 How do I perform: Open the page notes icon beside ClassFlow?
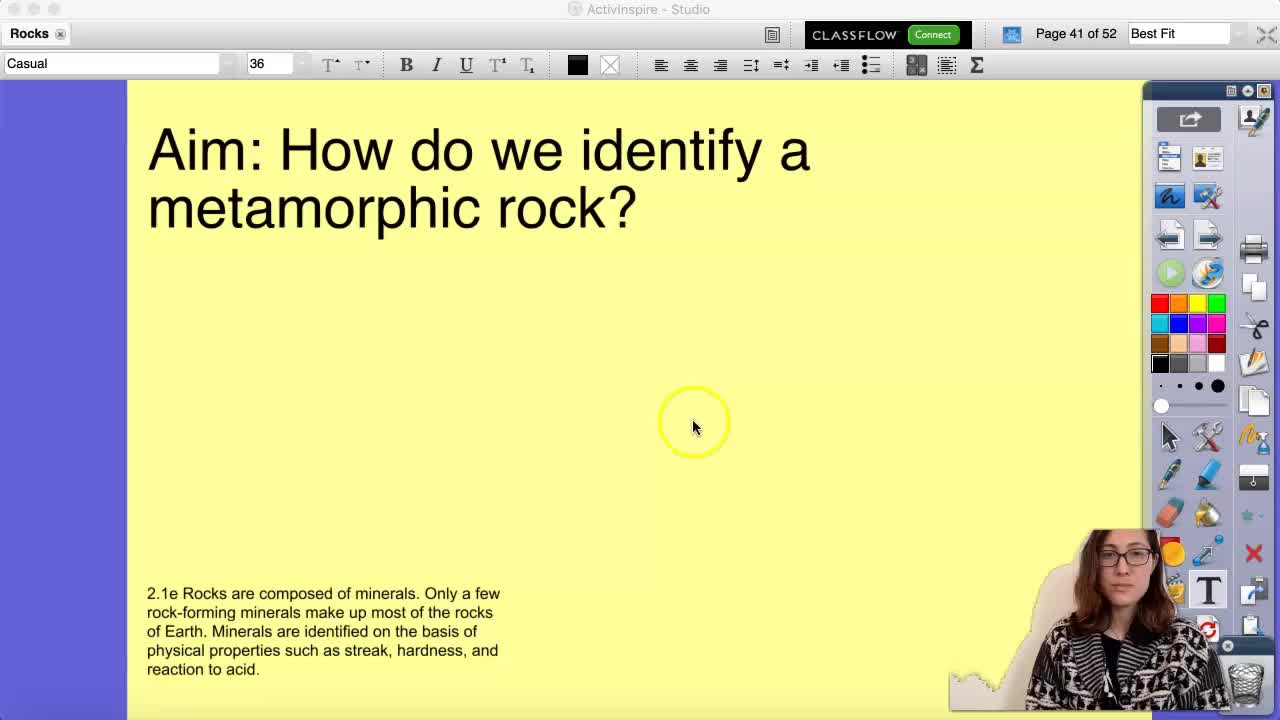tap(772, 35)
